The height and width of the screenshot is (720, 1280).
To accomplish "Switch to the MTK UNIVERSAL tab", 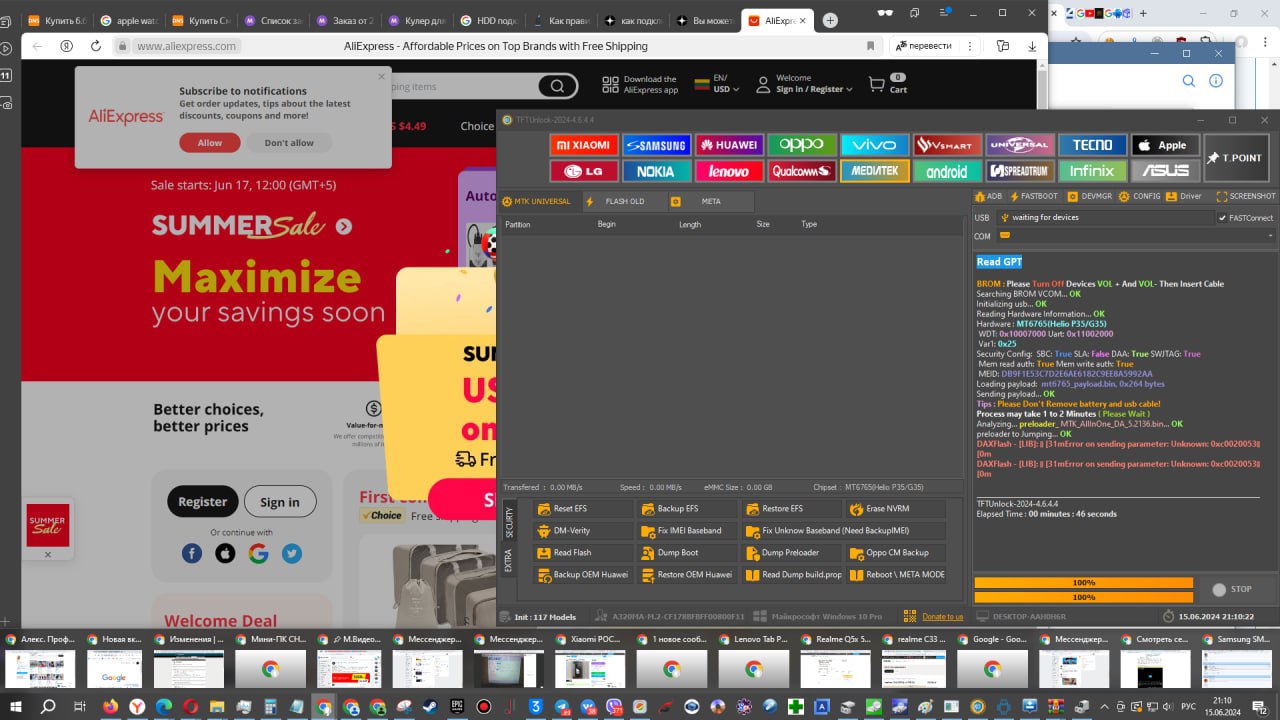I will click(x=537, y=201).
